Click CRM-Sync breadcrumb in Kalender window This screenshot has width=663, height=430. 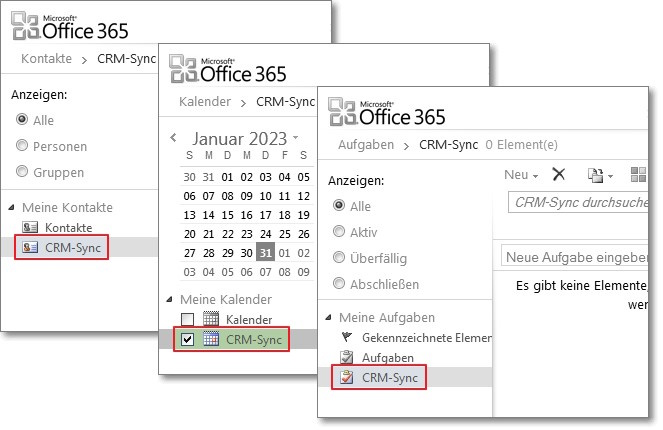(285, 101)
